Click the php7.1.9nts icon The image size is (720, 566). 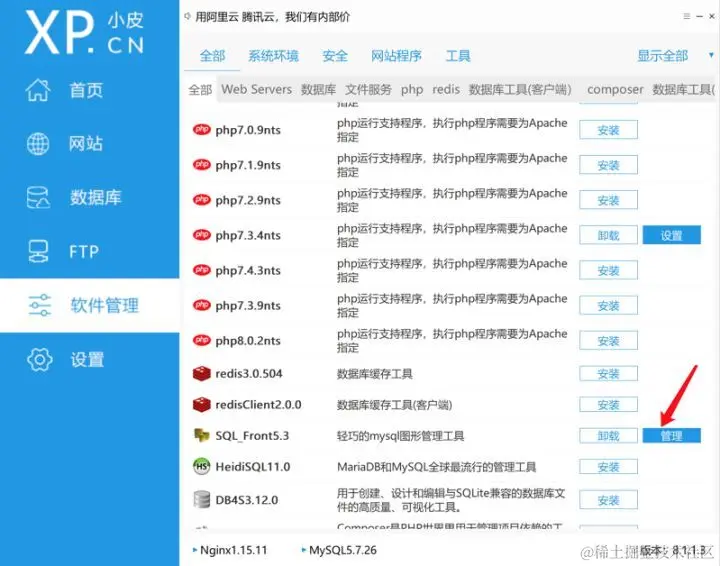click(x=202, y=164)
